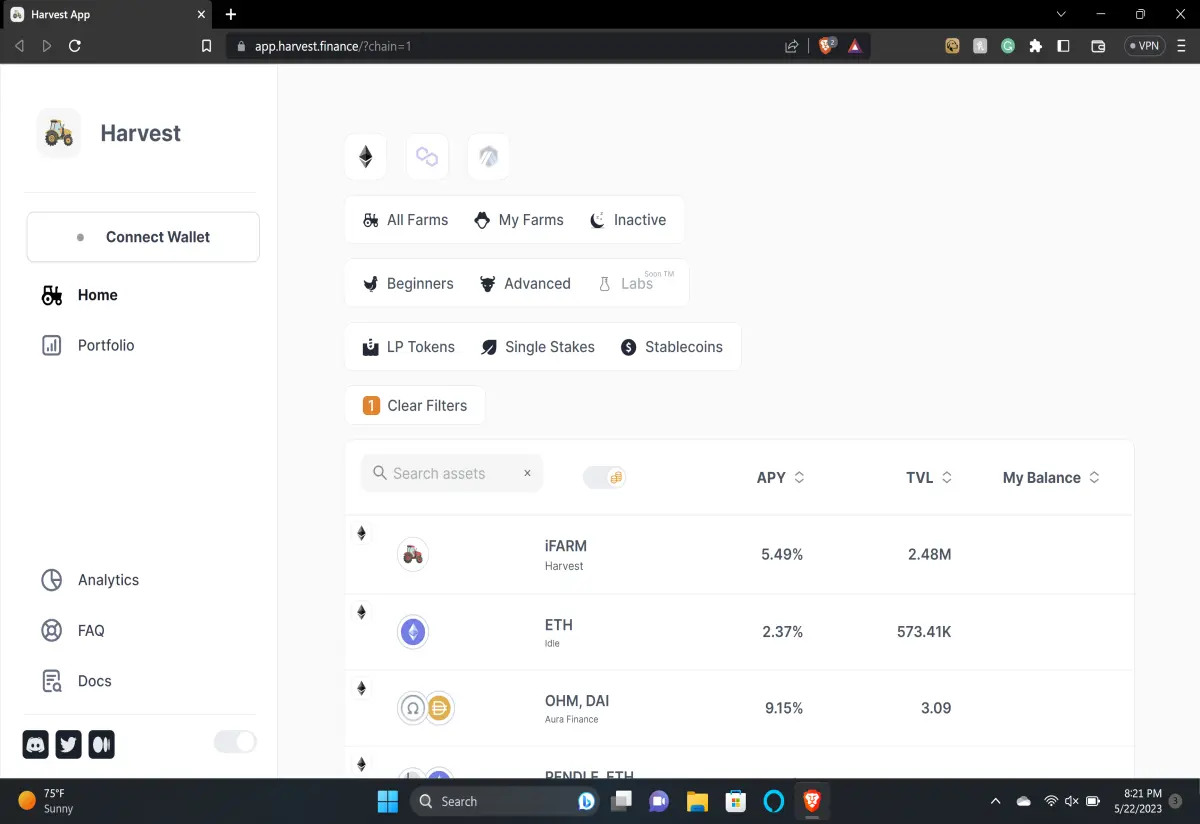1200x824 pixels.
Task: Click the iFARM tractor token icon
Action: coord(412,554)
